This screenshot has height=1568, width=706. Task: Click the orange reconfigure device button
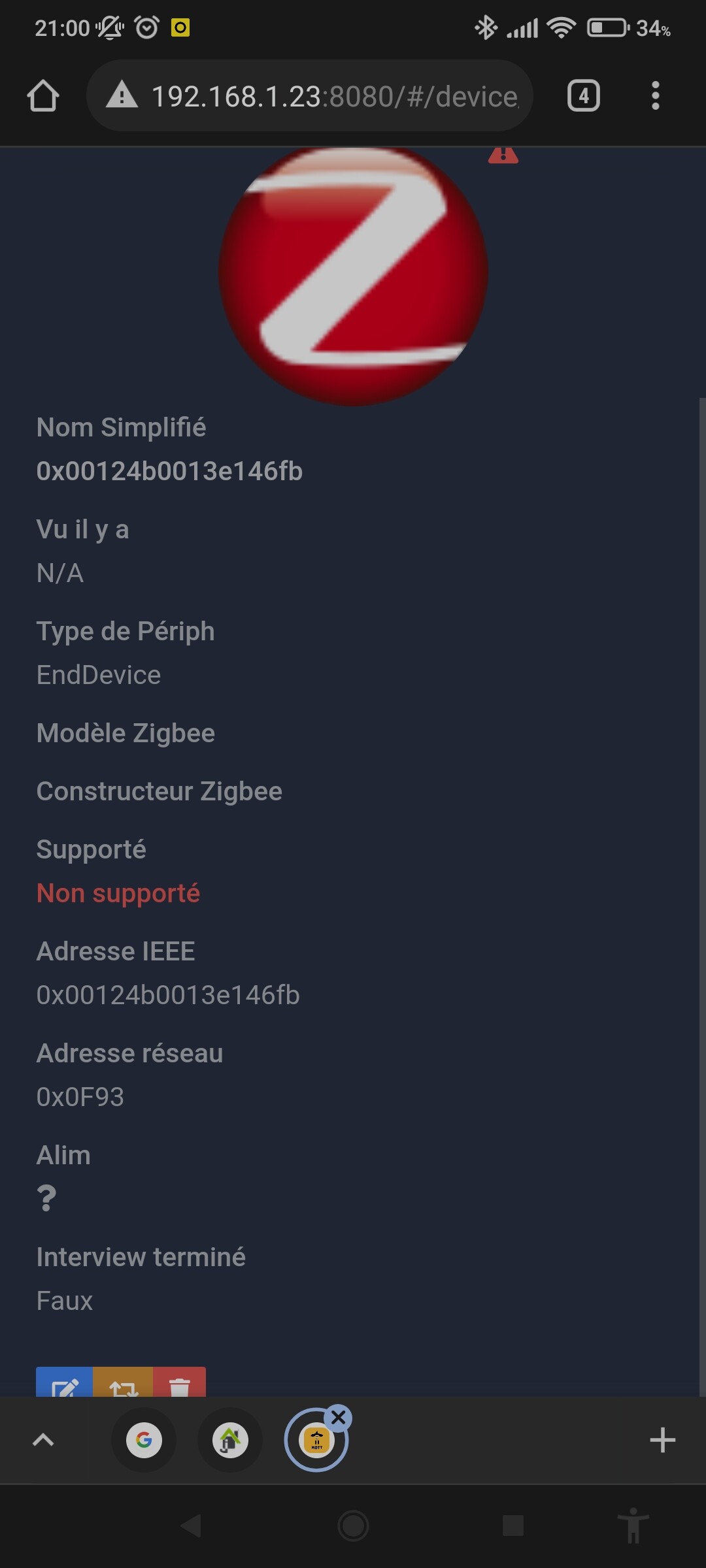(123, 1382)
